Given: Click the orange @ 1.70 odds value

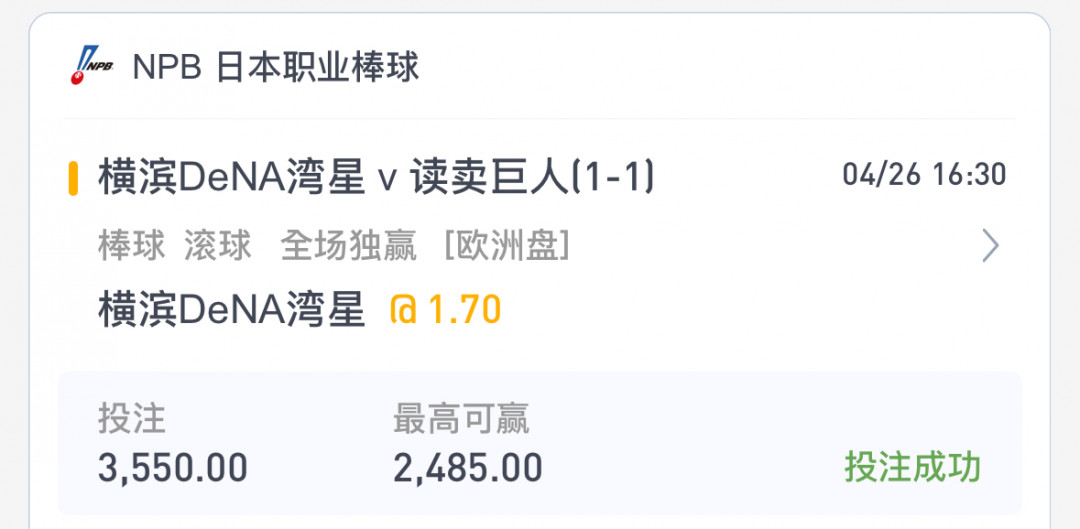Looking at the screenshot, I should click(446, 309).
